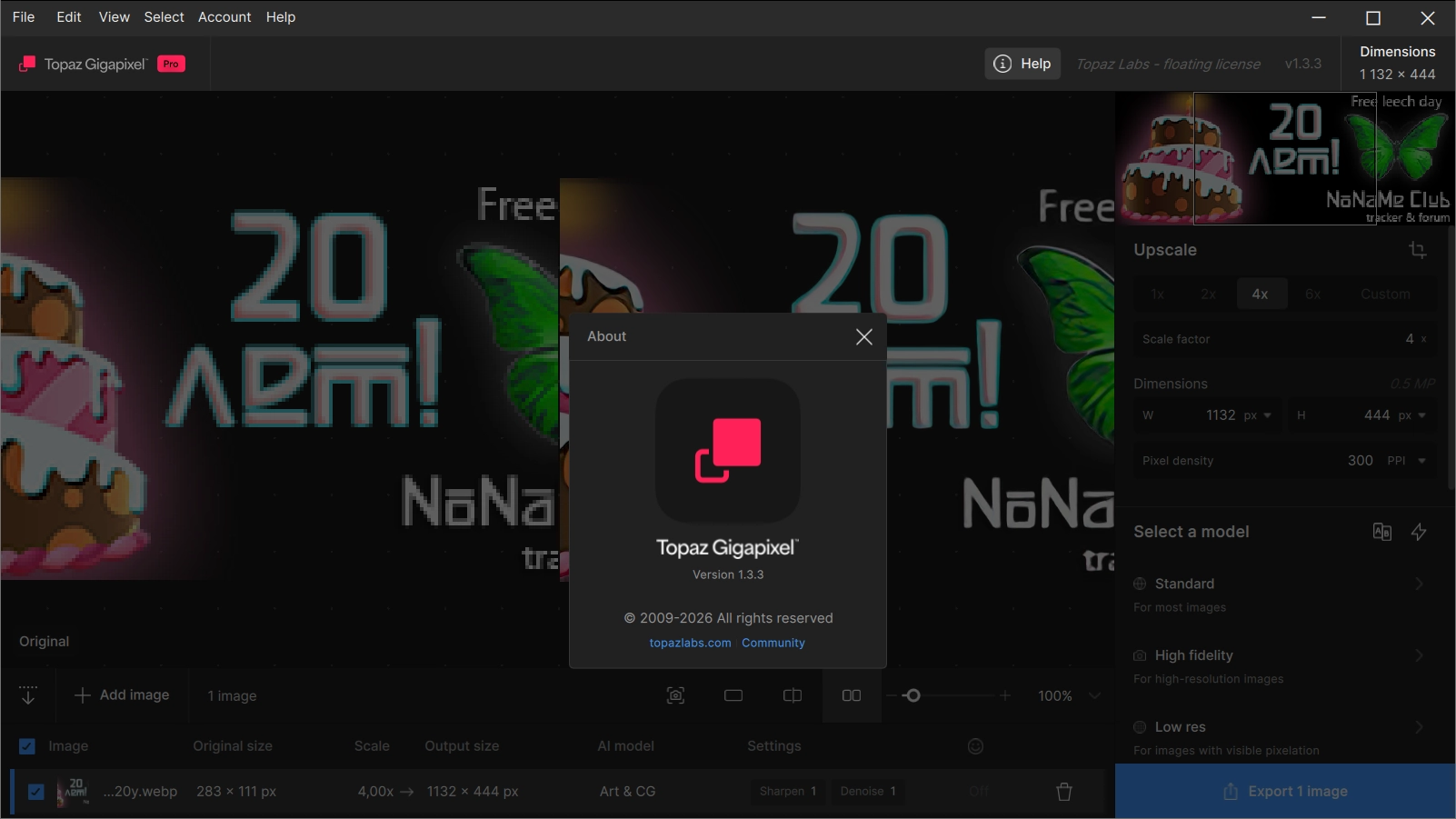Collapse the image list panel arrow icon

(x=28, y=695)
